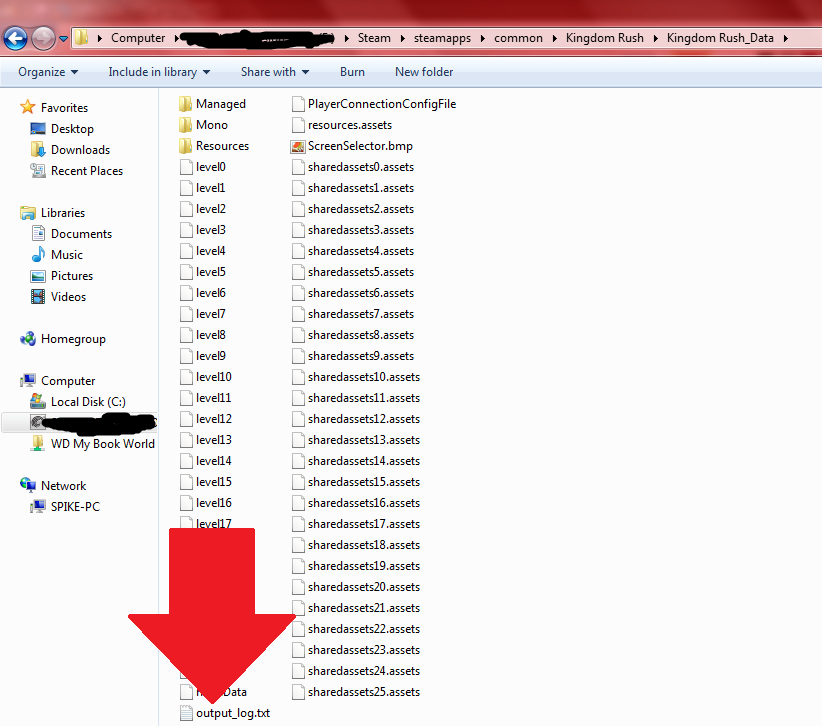Click the Local Disk (C:) drive icon
This screenshot has width=822, height=726.
point(38,402)
